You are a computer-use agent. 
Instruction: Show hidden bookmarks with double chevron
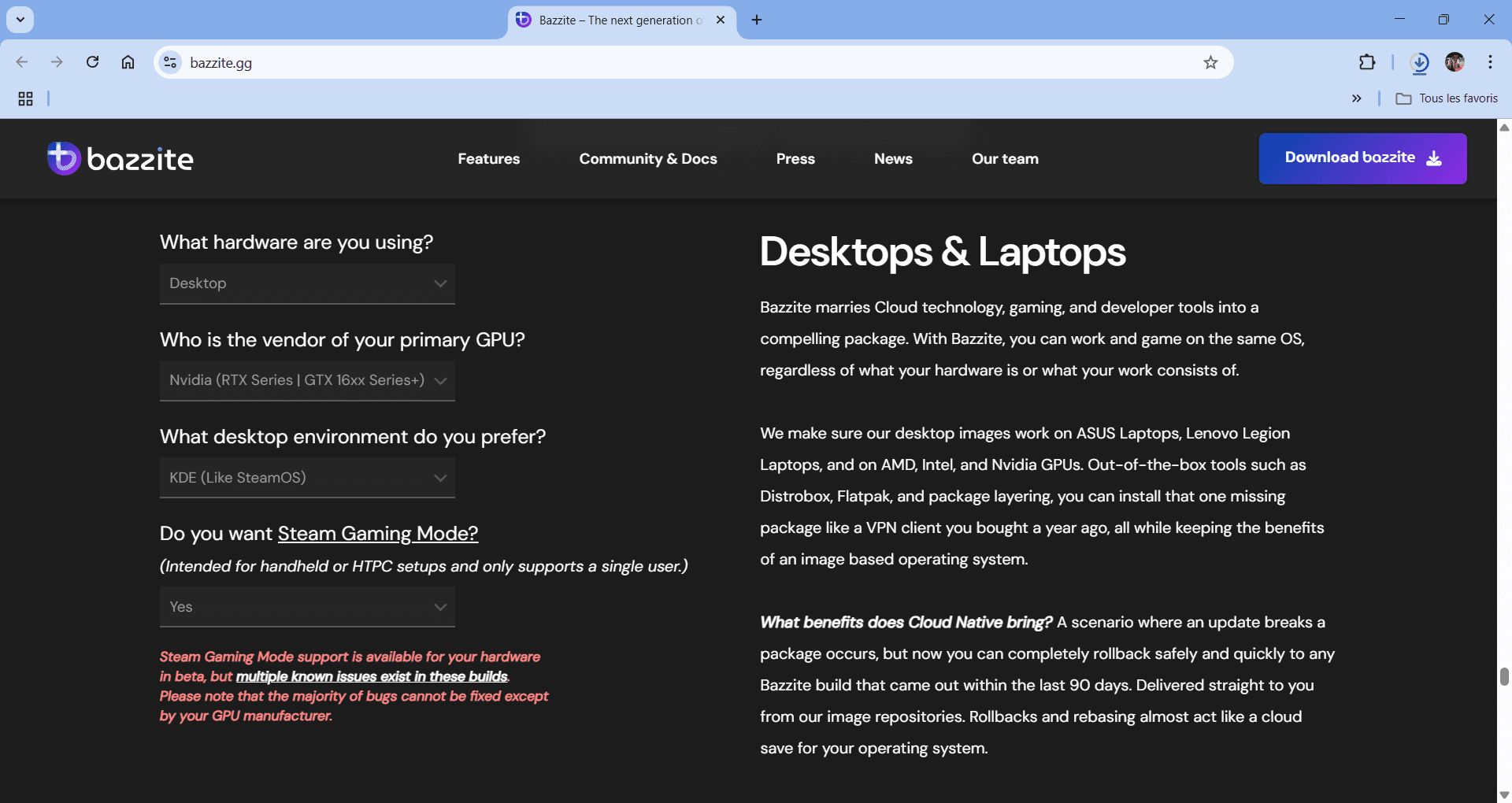click(1356, 98)
